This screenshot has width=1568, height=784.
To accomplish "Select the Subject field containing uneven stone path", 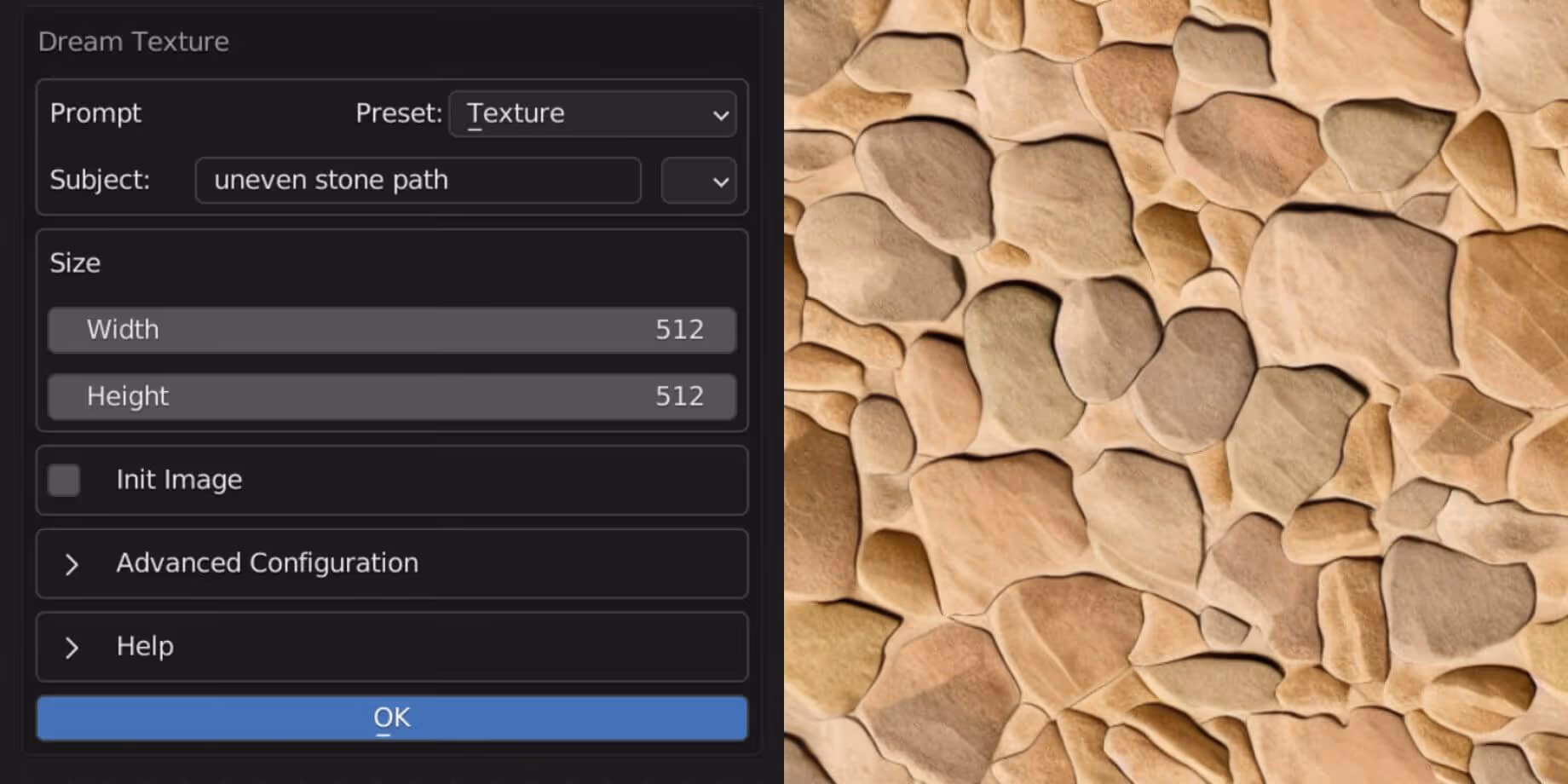I will pos(417,181).
